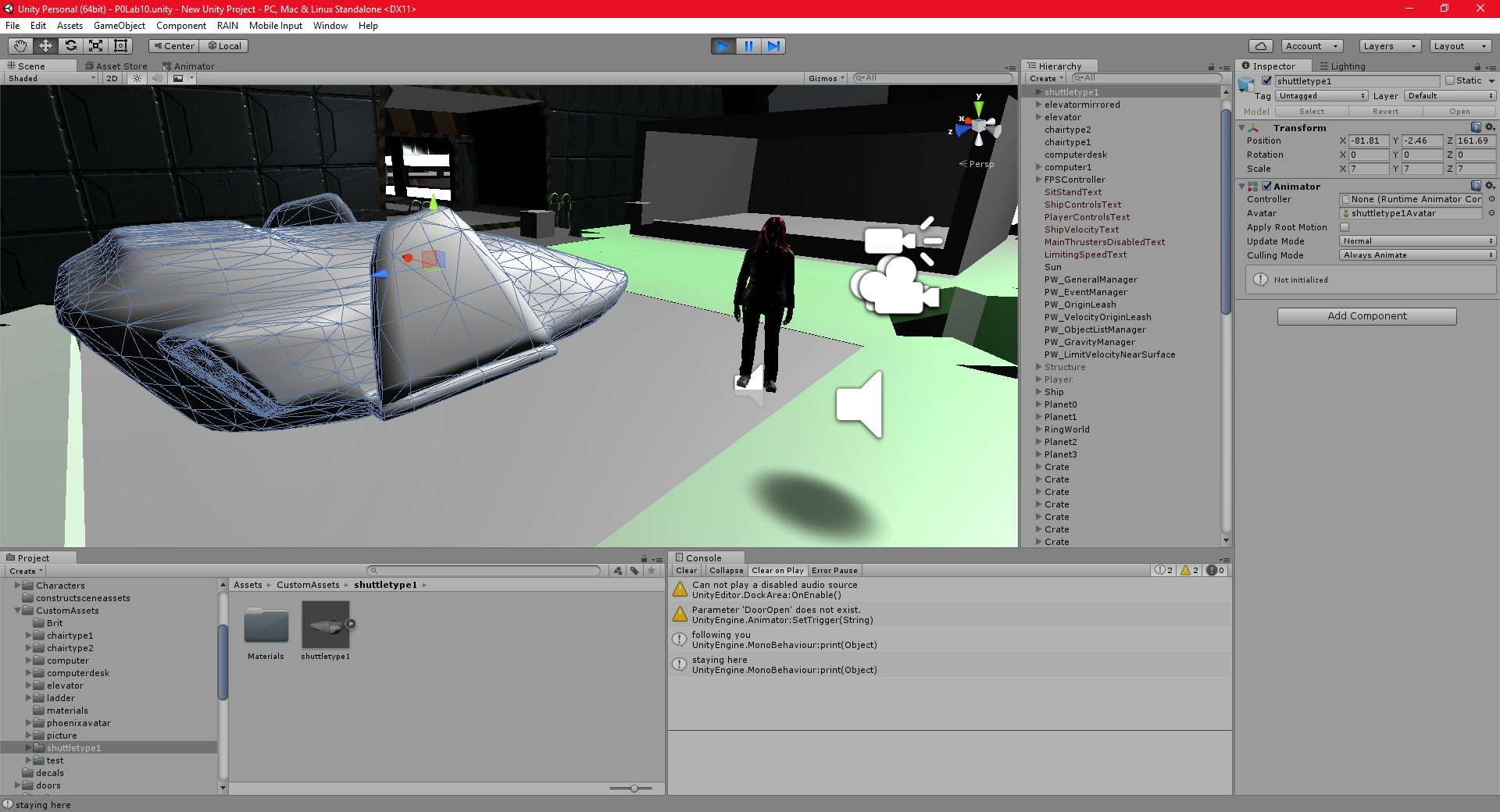Toggle Clear on Play in console
The image size is (1500, 812).
[777, 571]
